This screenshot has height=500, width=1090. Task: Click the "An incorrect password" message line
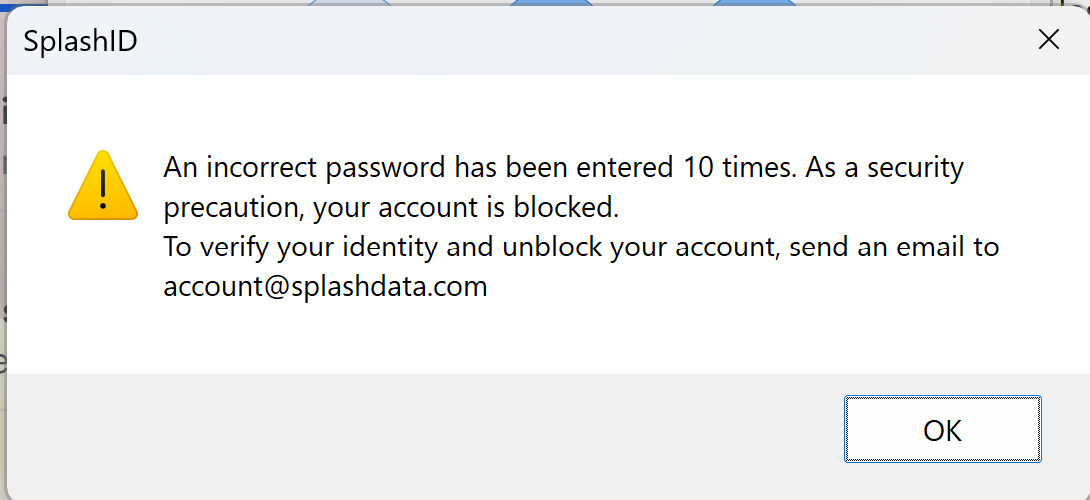pos(300,167)
